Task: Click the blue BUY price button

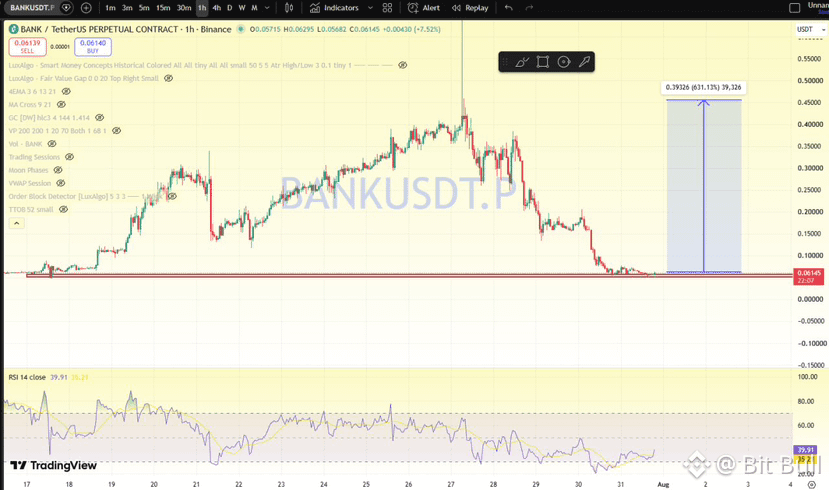Action: point(93,47)
